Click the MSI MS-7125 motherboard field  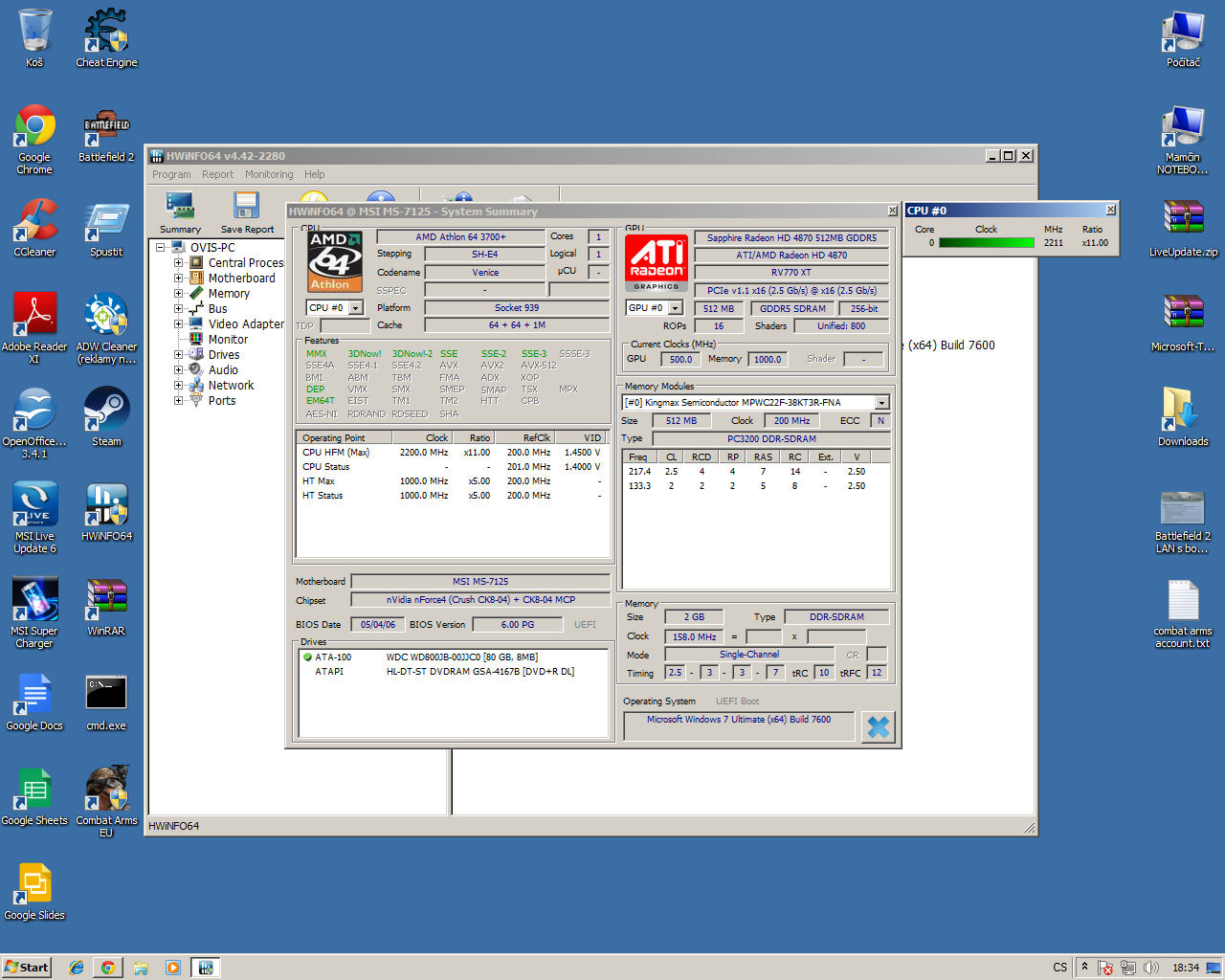click(x=480, y=581)
